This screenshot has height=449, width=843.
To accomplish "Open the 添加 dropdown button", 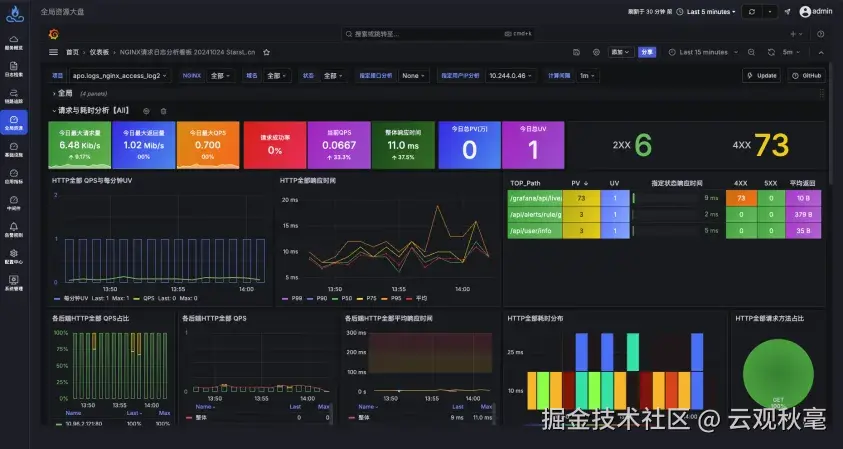I will point(619,52).
